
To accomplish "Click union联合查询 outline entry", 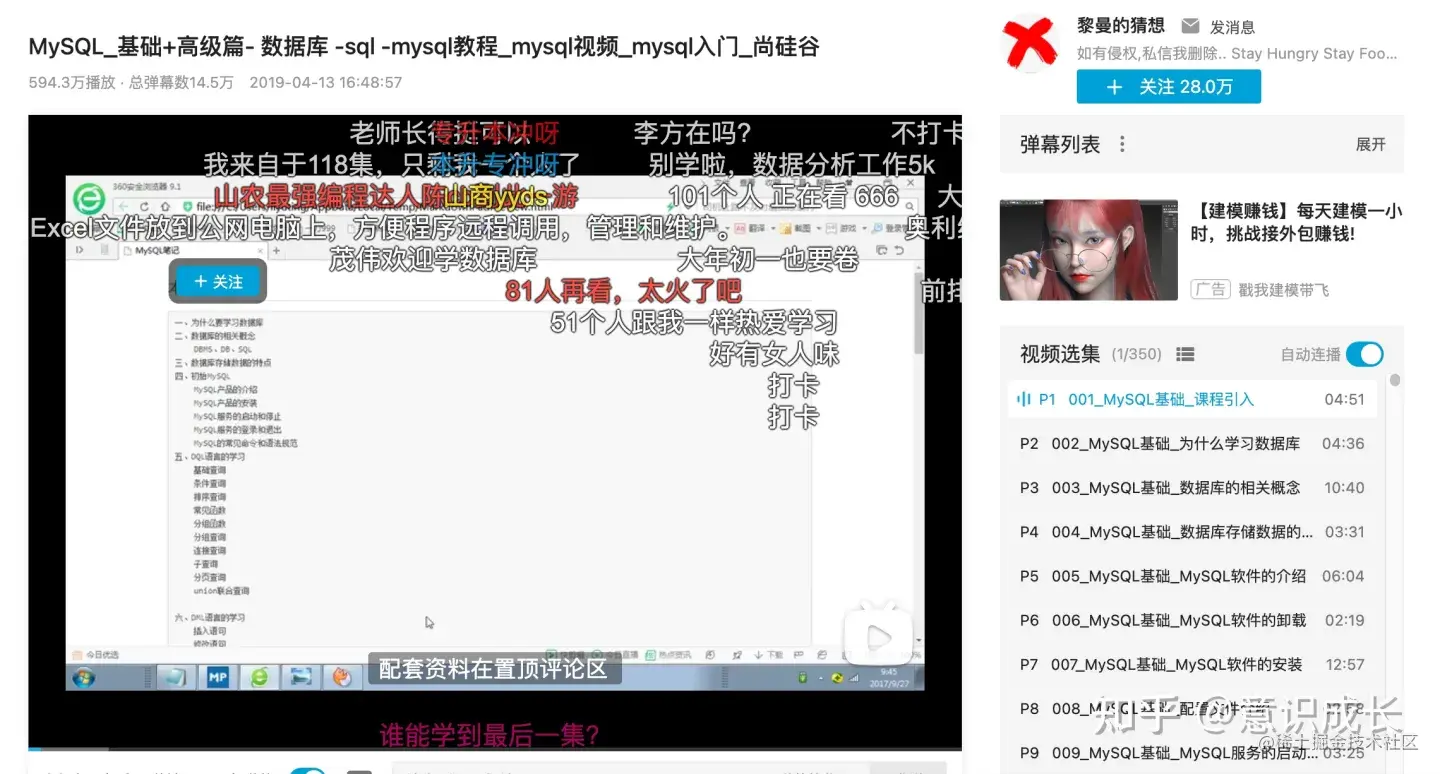I will click(221, 591).
